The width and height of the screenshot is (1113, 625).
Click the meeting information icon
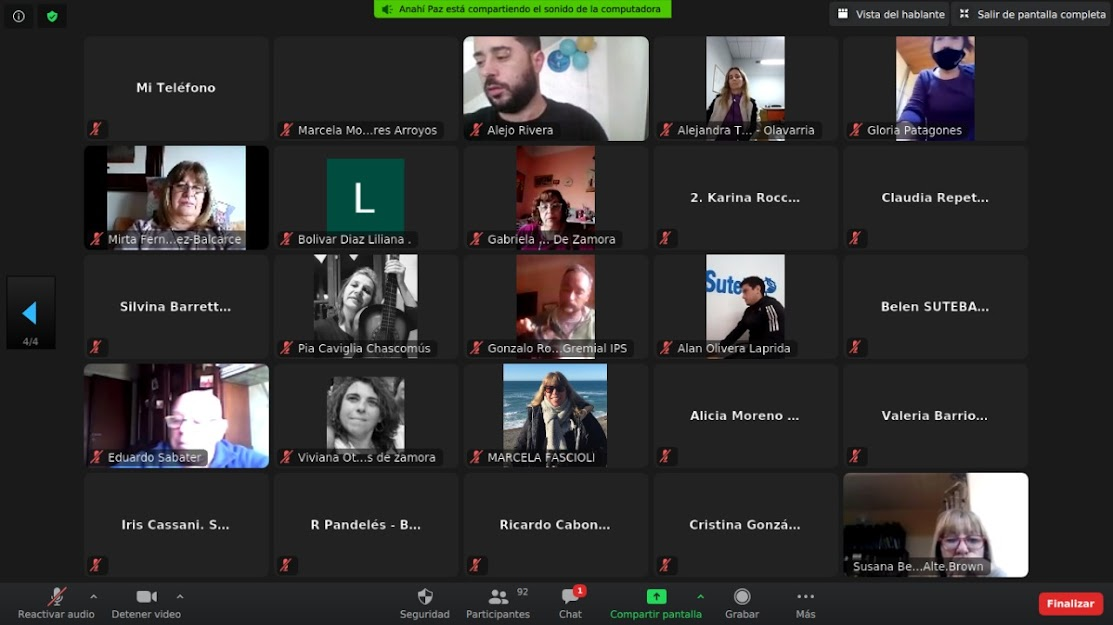tap(19, 16)
